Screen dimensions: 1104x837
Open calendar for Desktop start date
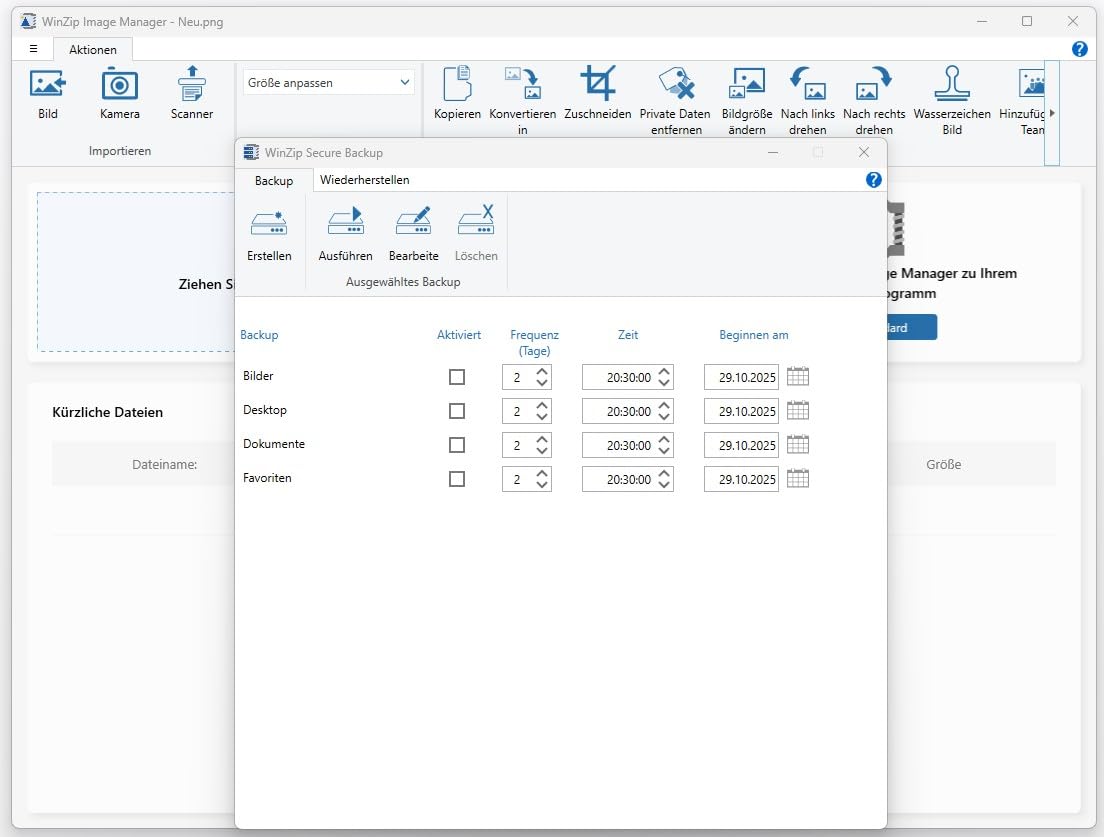click(798, 410)
